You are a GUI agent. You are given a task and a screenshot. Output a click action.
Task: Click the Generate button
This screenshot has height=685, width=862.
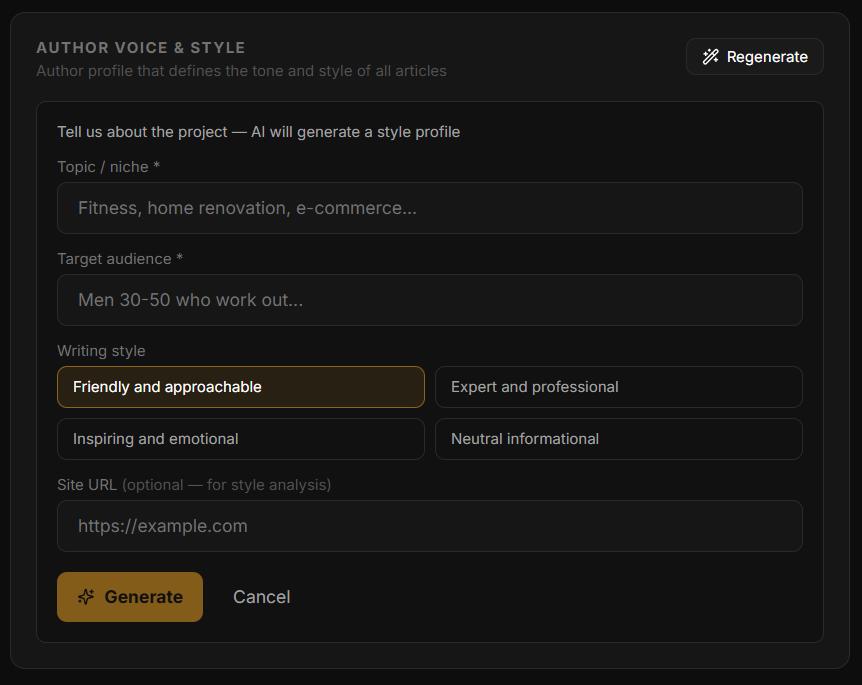pos(130,597)
